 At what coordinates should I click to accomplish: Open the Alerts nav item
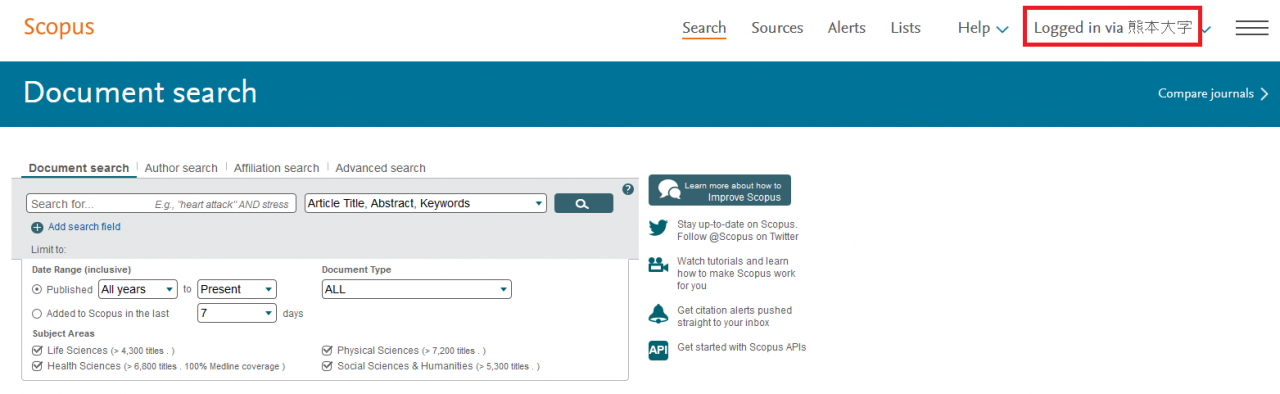point(847,28)
